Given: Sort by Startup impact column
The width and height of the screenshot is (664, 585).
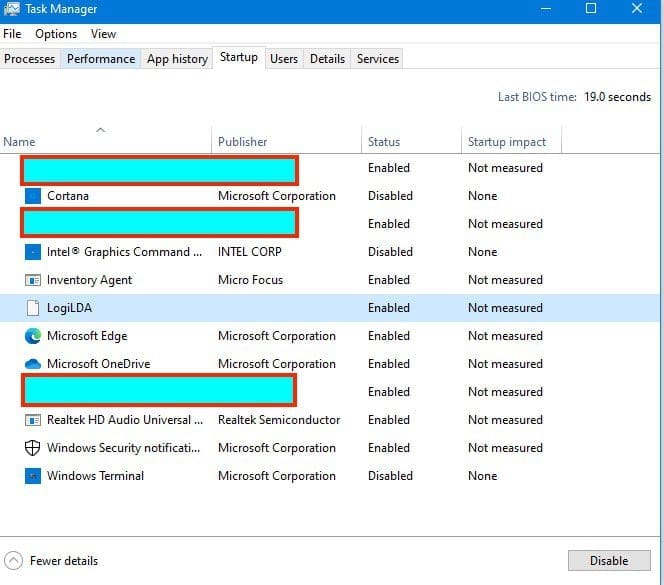Looking at the screenshot, I should click(507, 142).
